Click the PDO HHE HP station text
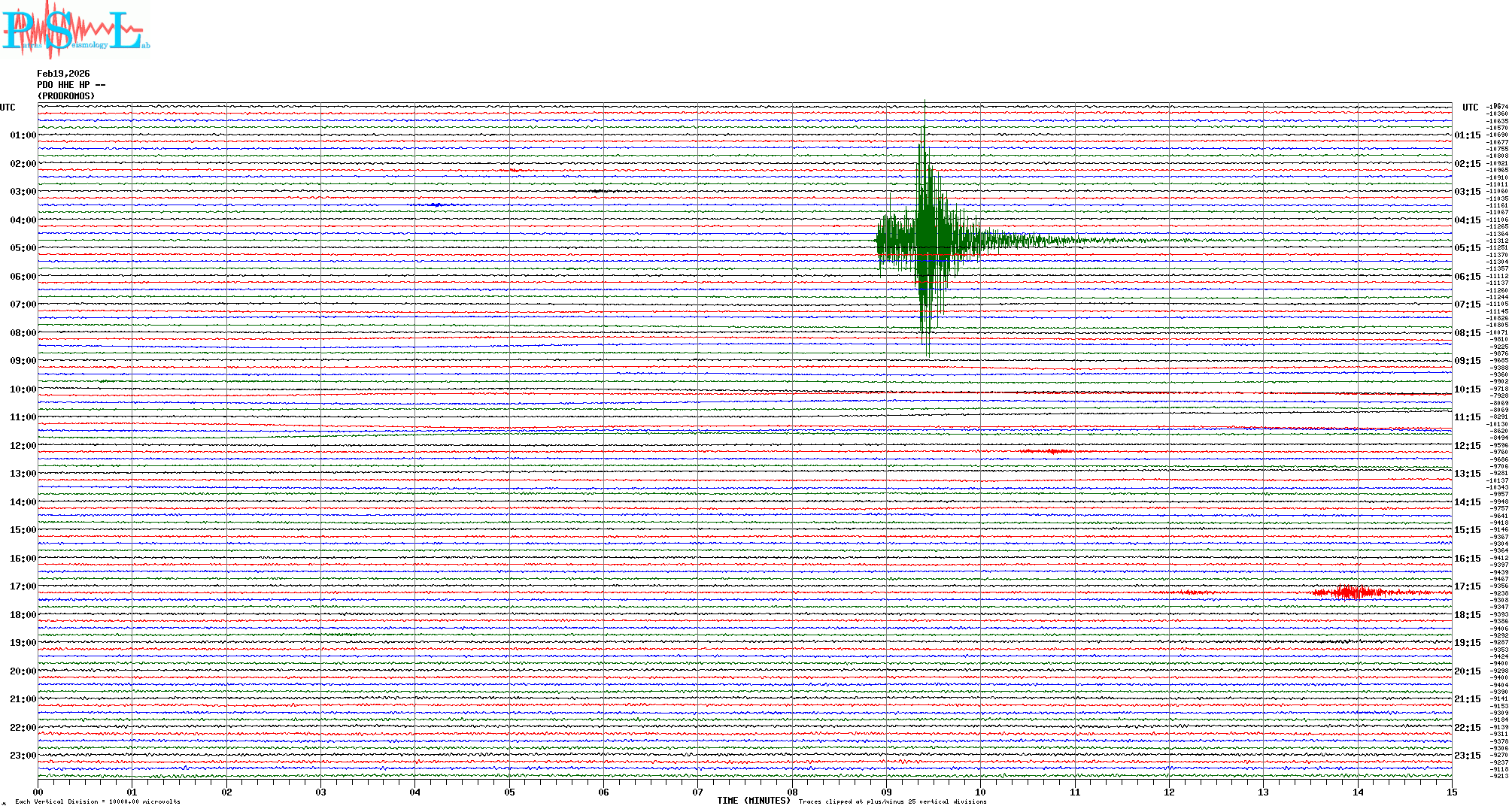 click(x=71, y=85)
